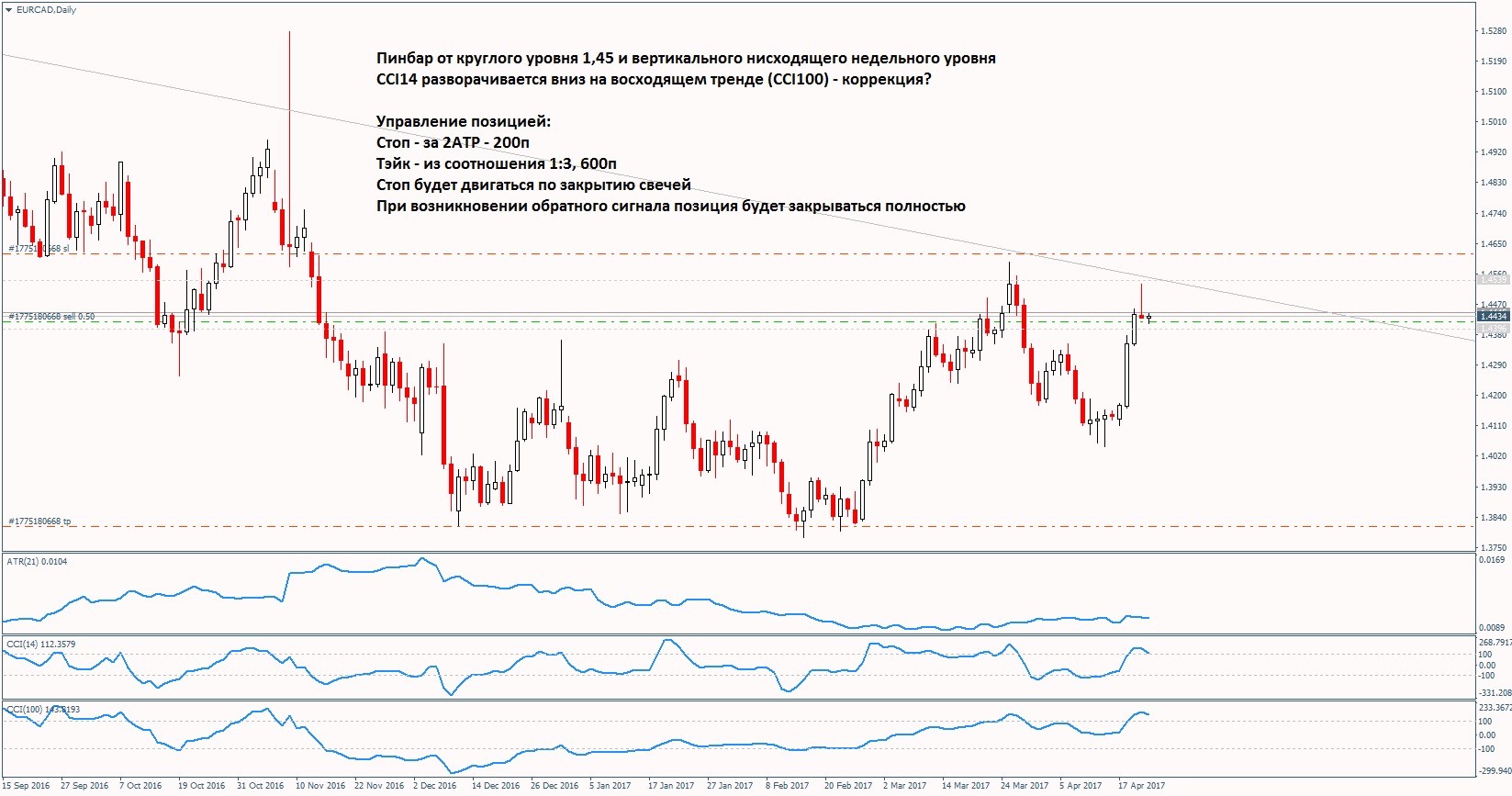Click the ATR(21) 0.0104 indicator label
Viewport: 1512px width, 796px height.
coord(37,561)
